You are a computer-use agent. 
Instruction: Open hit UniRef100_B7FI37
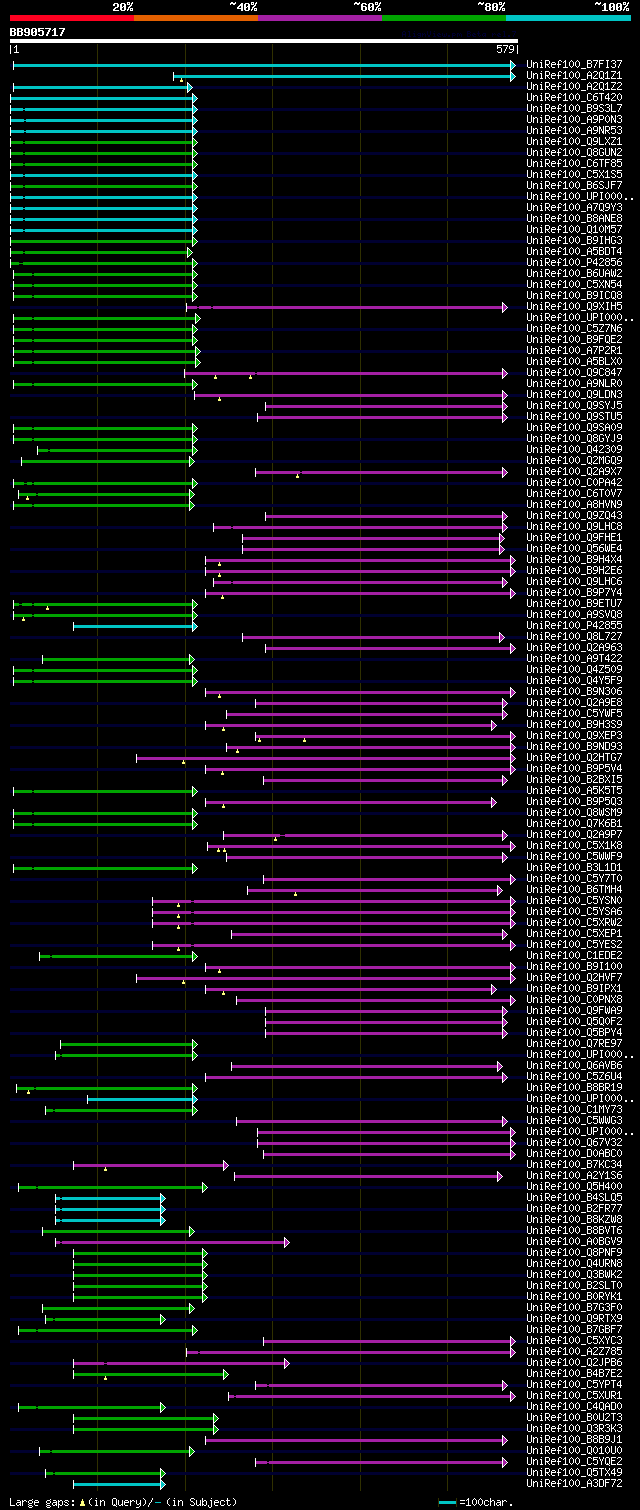574,64
